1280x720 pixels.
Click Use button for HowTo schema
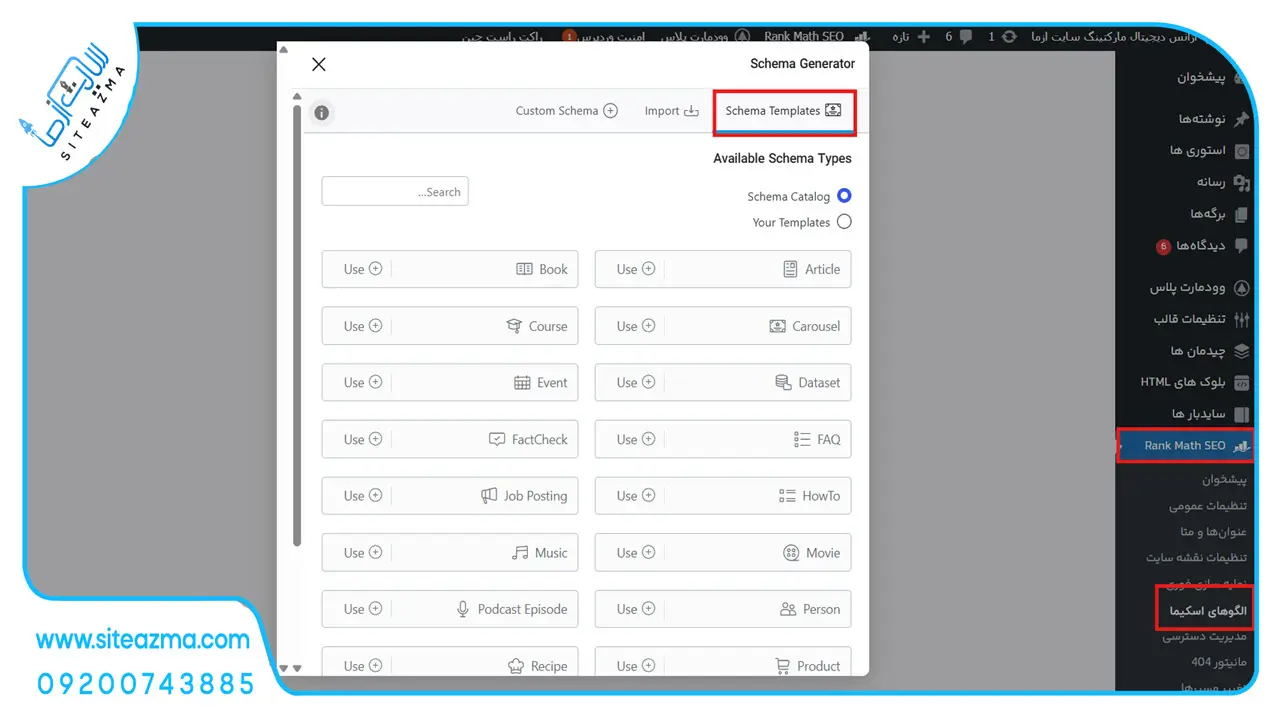pos(636,495)
